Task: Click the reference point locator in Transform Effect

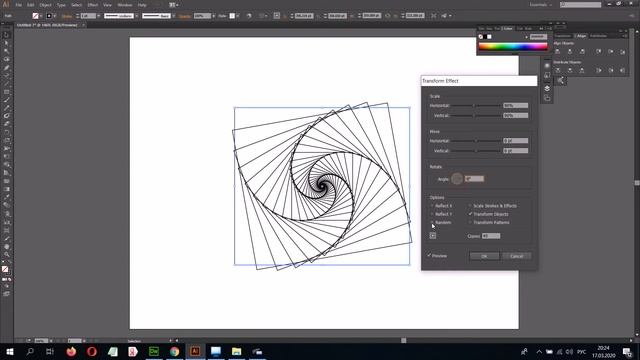Action: point(433,236)
